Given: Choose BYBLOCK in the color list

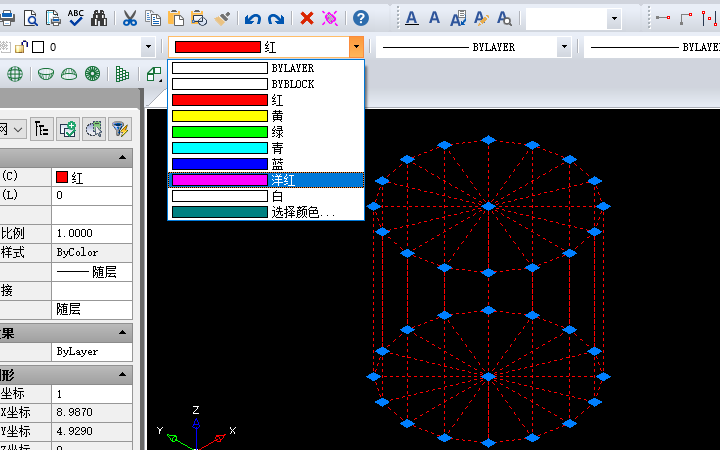Looking at the screenshot, I should tap(266, 84).
